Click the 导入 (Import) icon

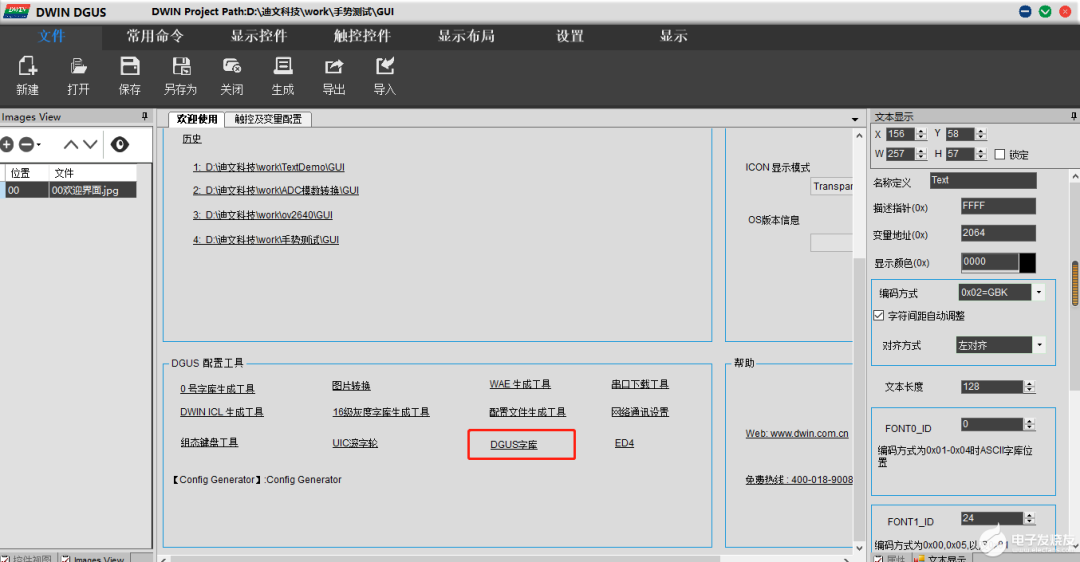pyautogui.click(x=384, y=66)
